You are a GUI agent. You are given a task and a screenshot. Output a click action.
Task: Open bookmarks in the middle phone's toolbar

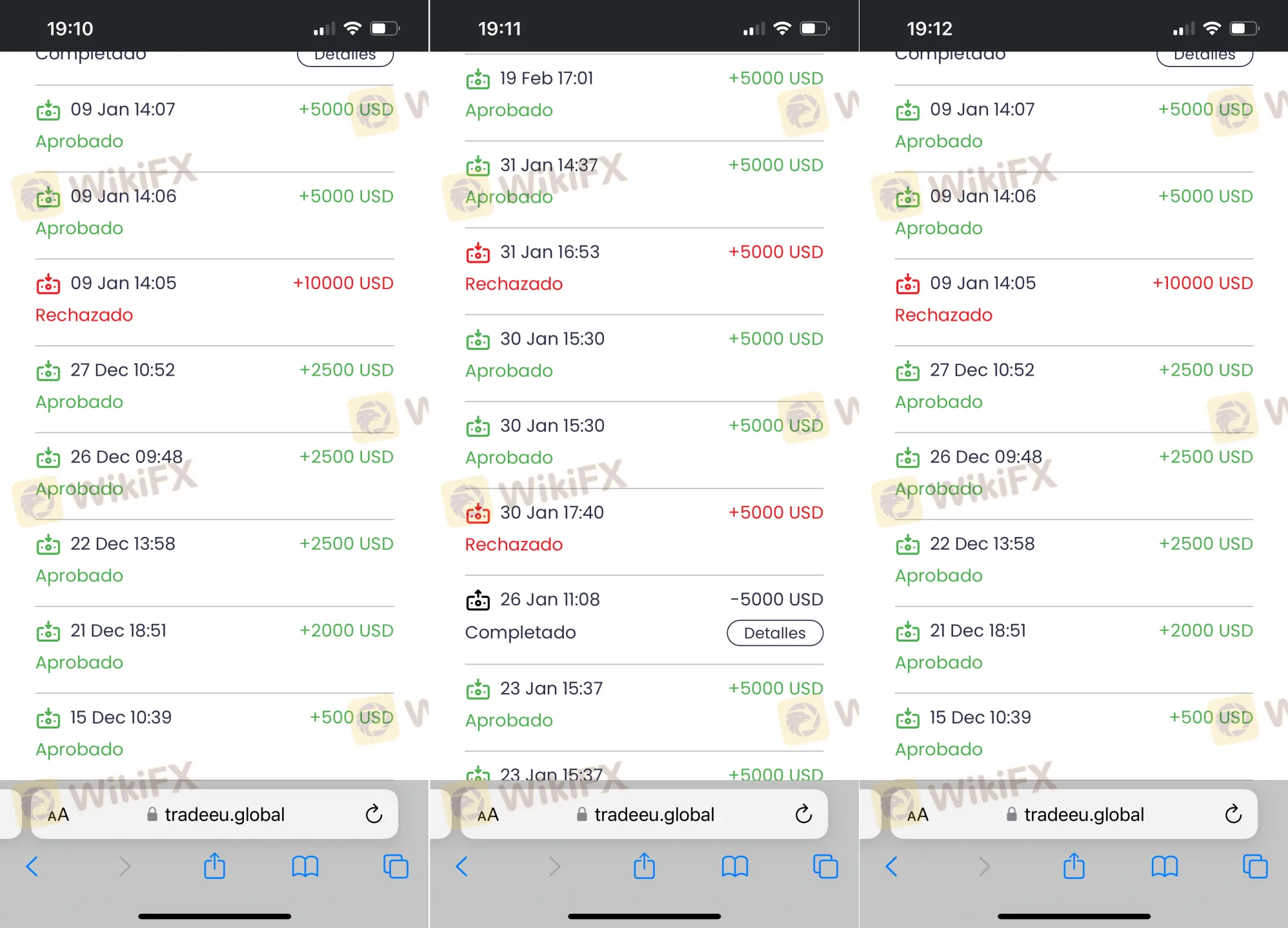coord(735,867)
